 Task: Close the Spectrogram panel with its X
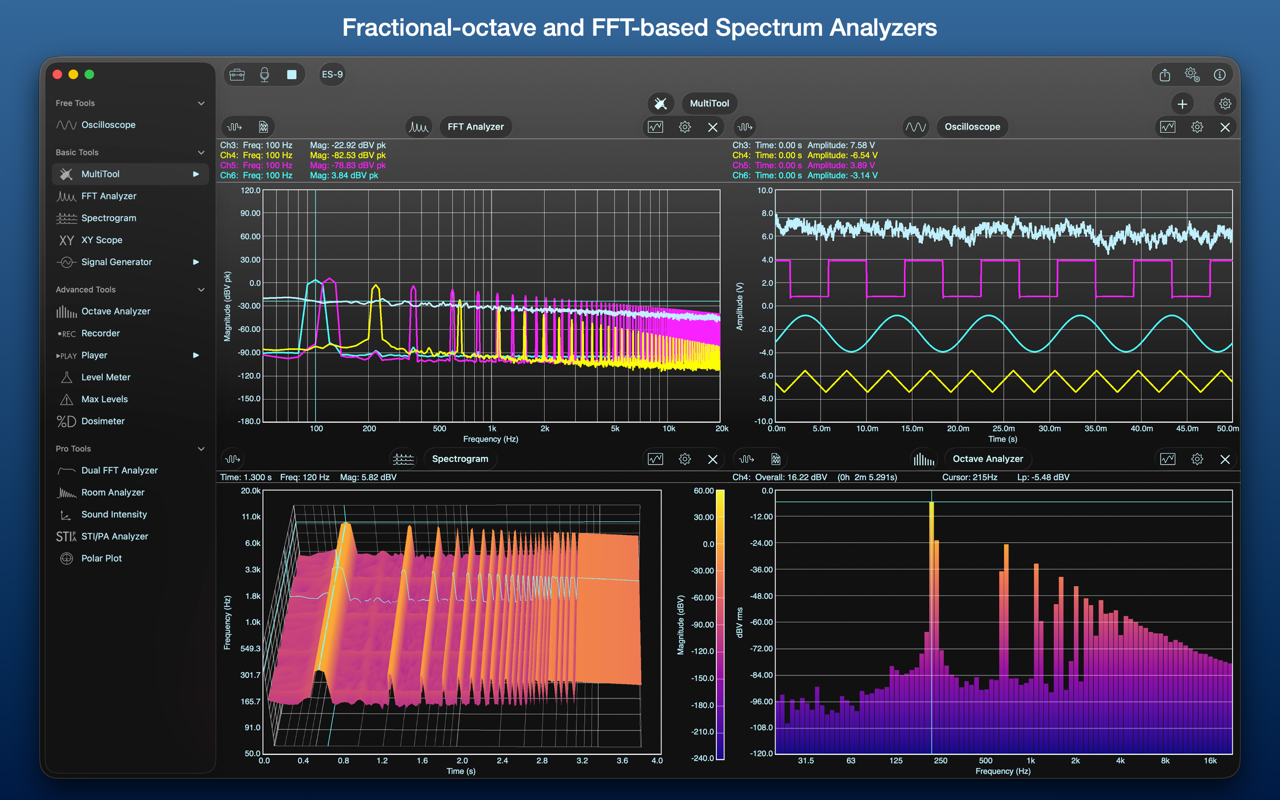coord(713,459)
